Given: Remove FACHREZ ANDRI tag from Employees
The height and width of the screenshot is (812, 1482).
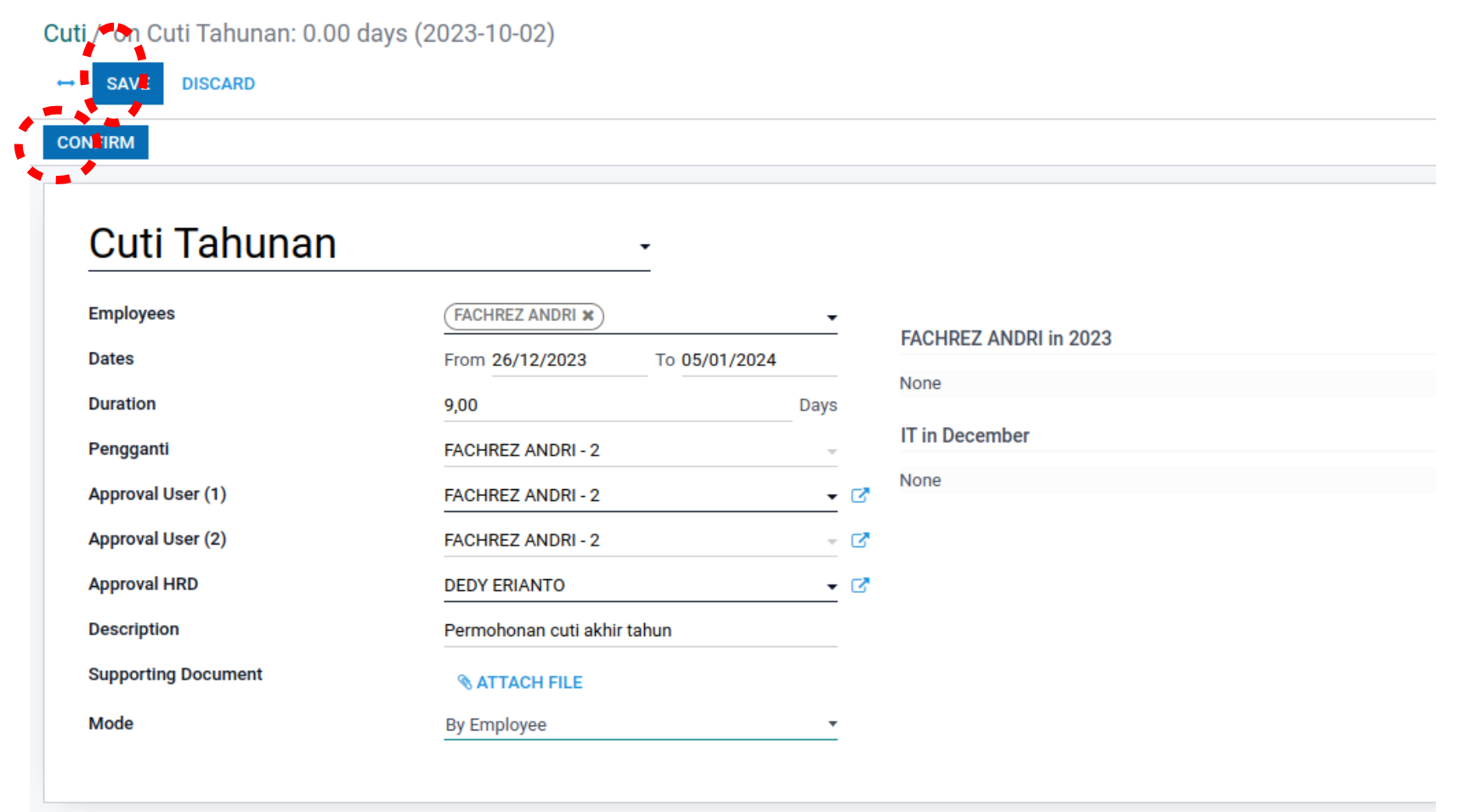Looking at the screenshot, I should [x=588, y=315].
